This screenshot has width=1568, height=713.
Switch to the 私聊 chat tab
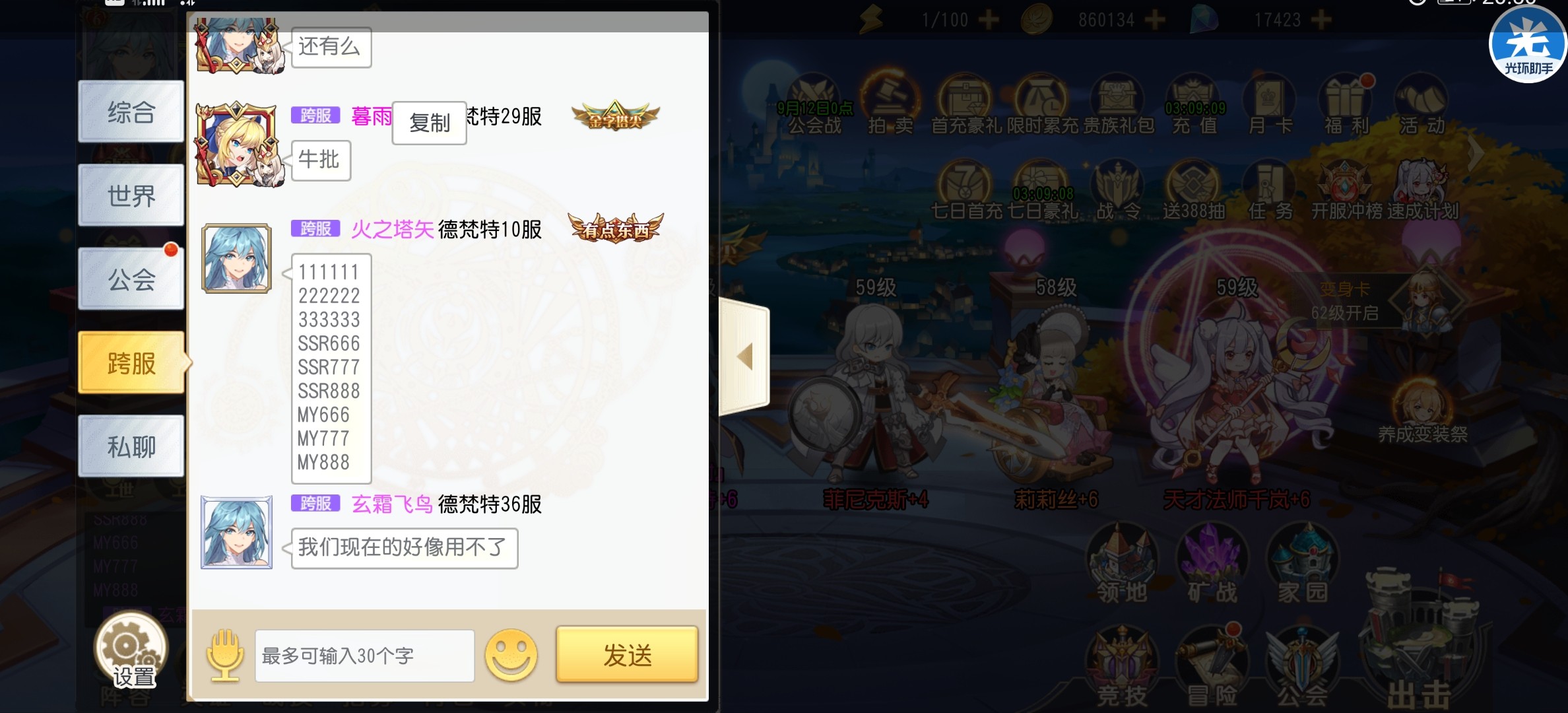click(131, 446)
